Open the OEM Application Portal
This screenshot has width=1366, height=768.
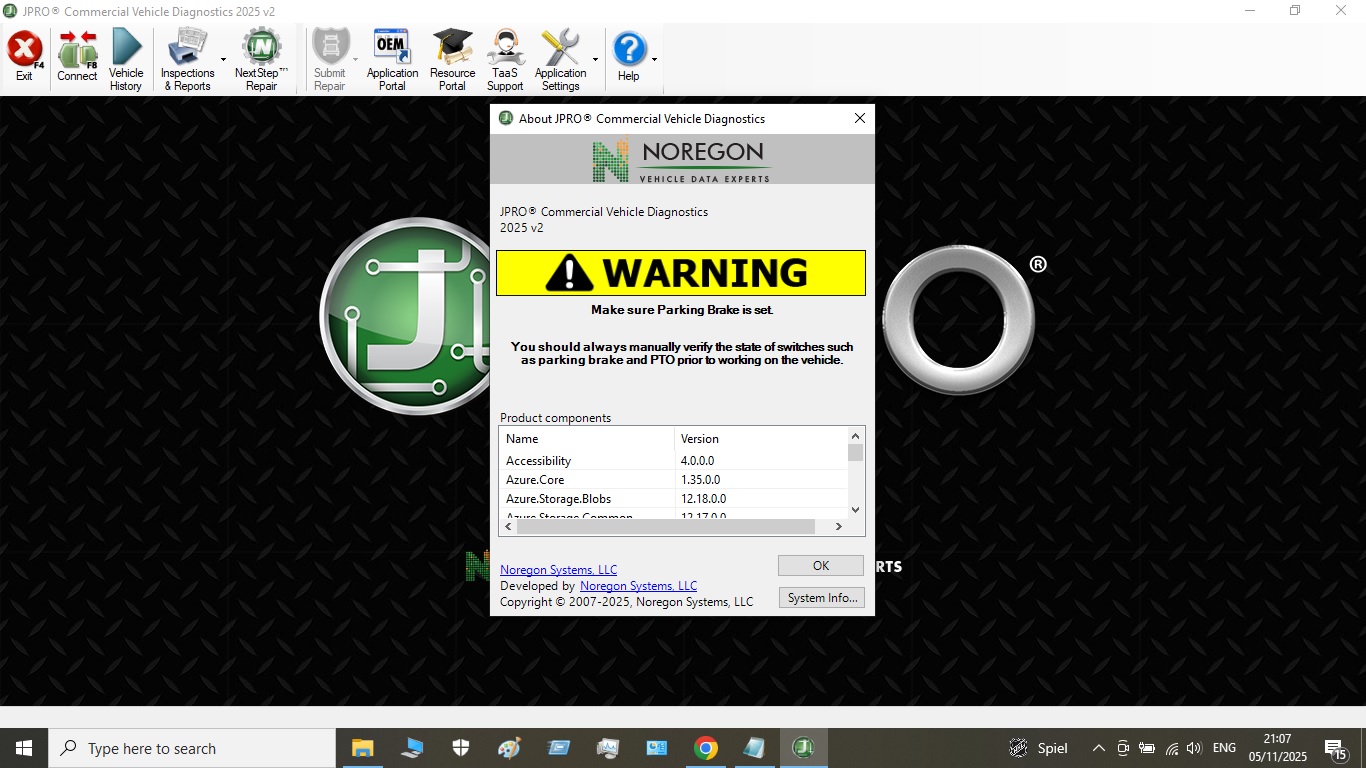(x=392, y=60)
